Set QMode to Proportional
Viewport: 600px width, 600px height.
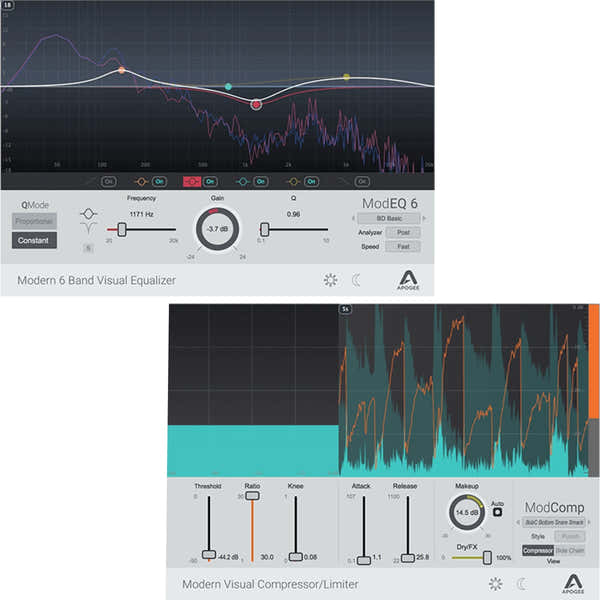(34, 221)
